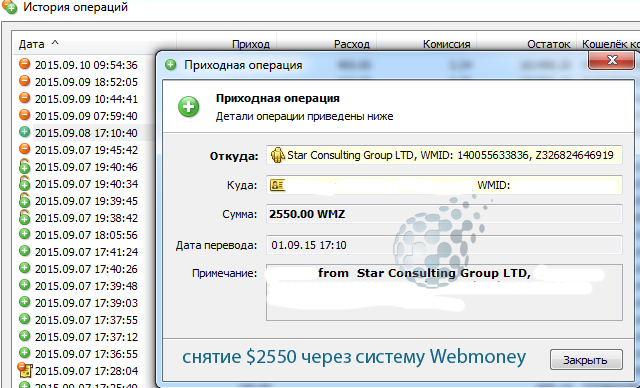Select the row dated 2015.09.07 19:40:34
Screen dimensions: 640x388
(x=86, y=184)
